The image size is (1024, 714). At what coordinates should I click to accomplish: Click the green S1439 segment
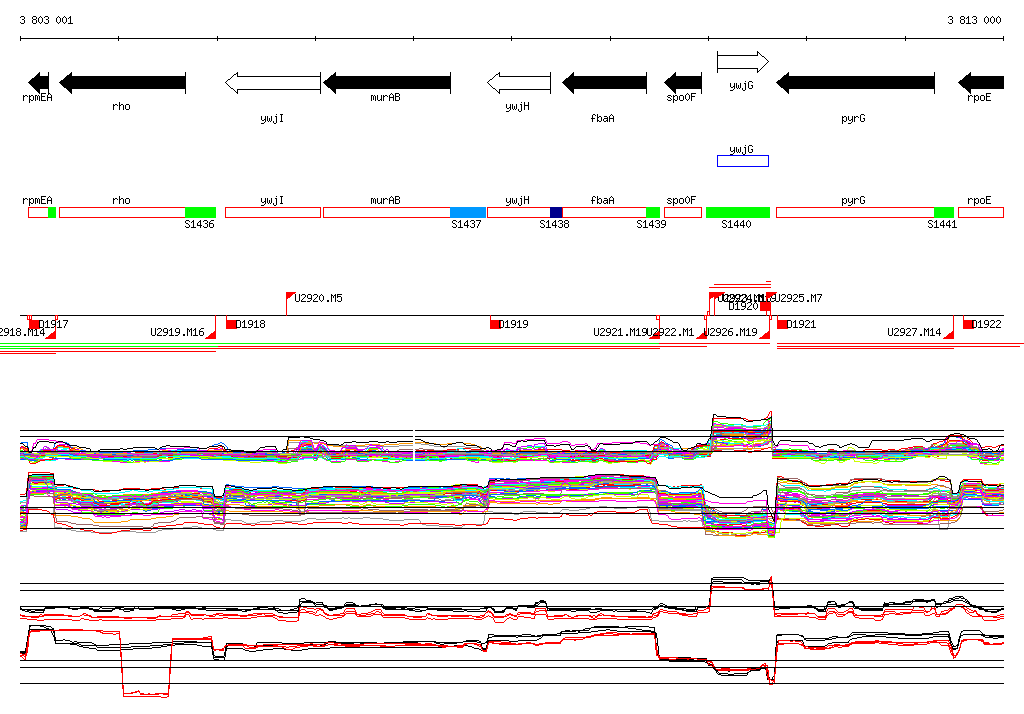pyautogui.click(x=653, y=212)
